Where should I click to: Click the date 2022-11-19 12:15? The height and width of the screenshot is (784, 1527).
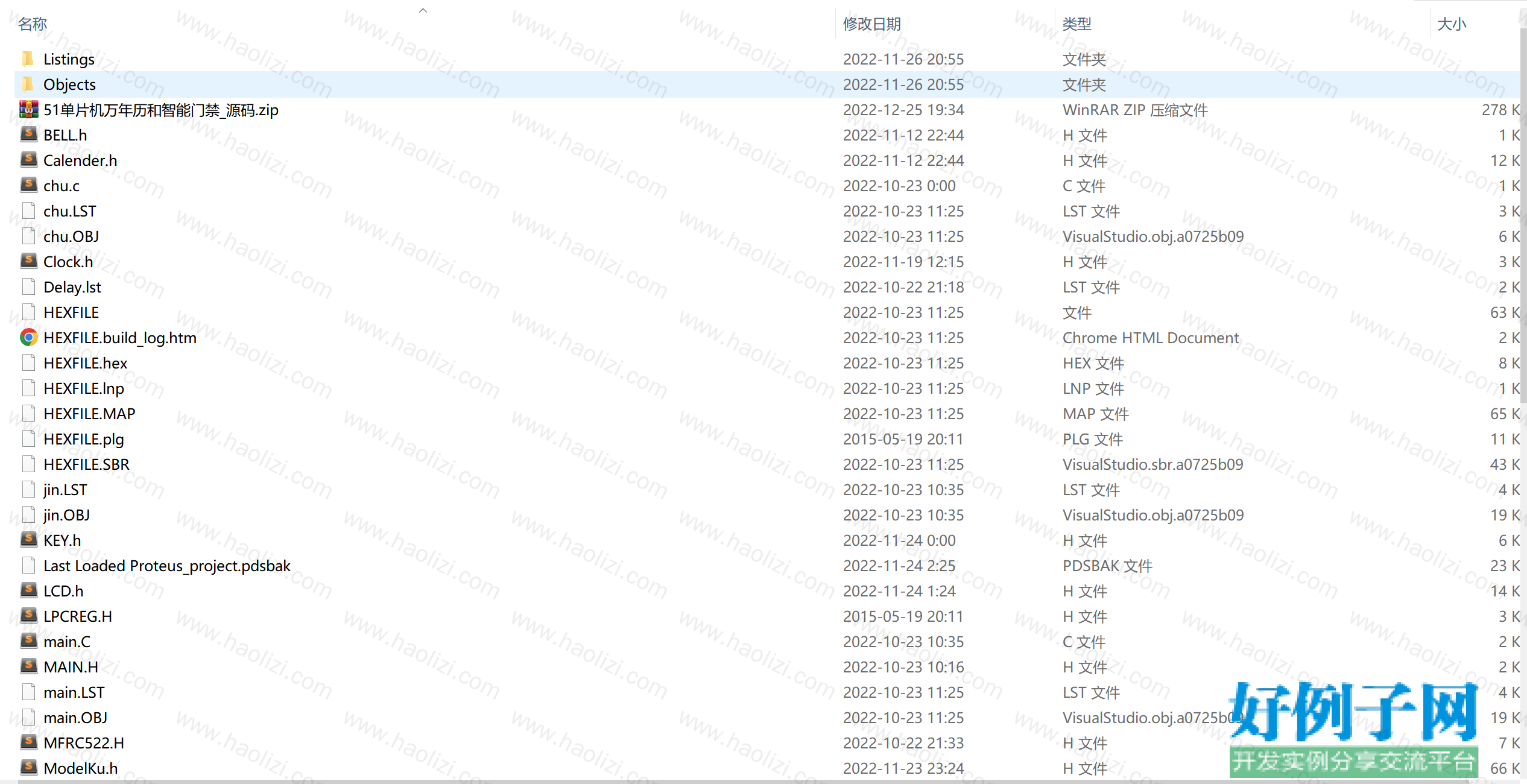(x=903, y=262)
